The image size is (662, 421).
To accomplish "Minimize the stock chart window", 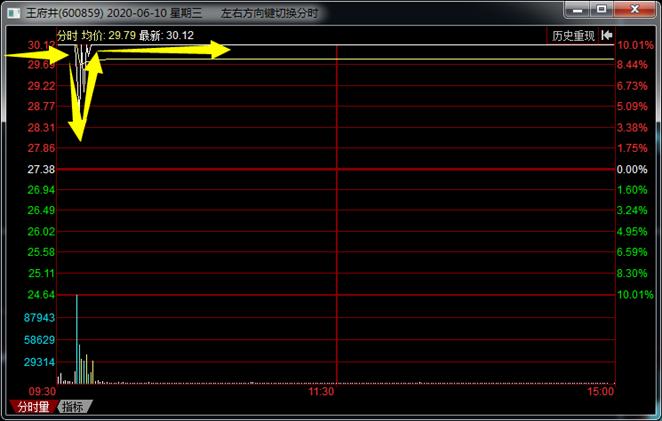I will coord(576,10).
